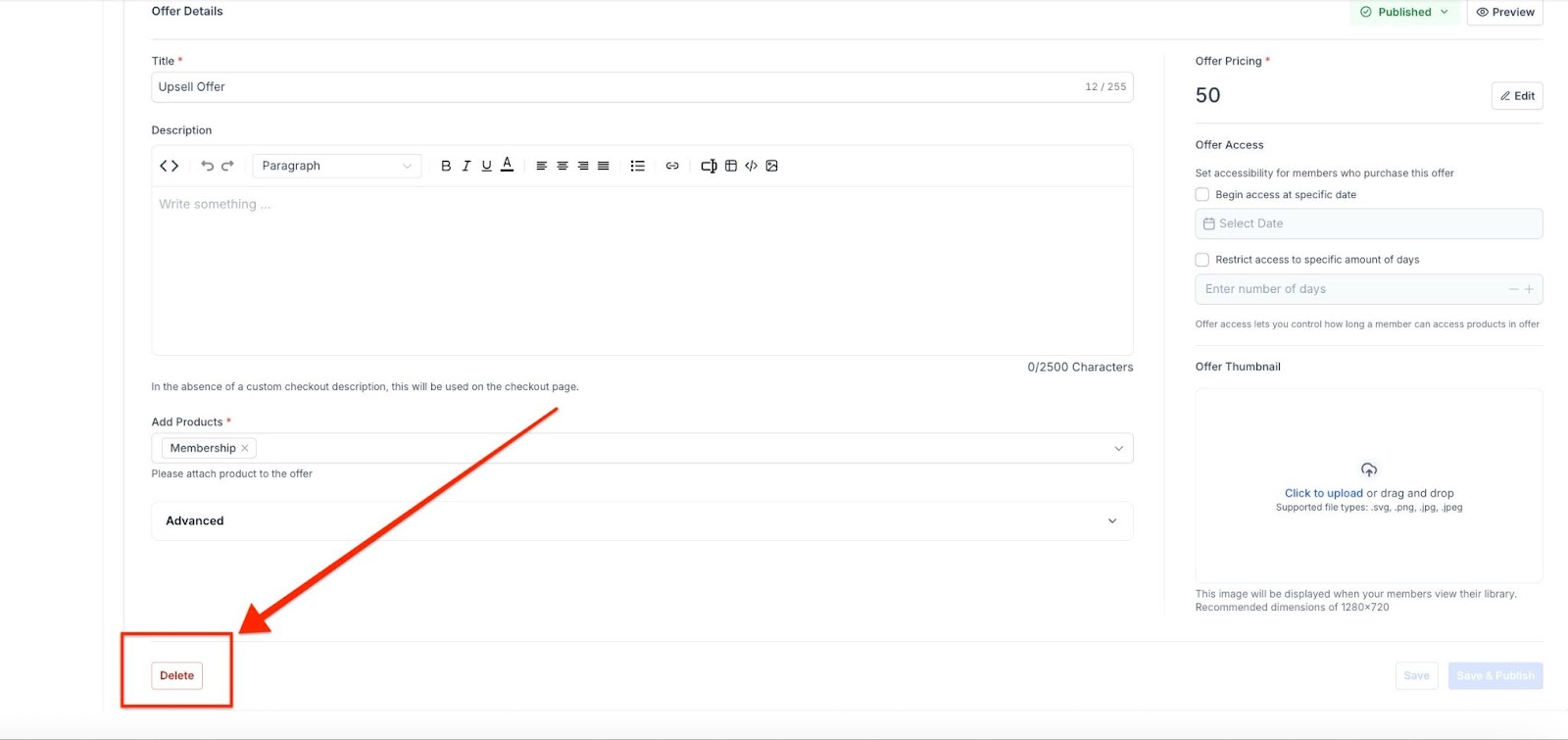Viewport: 1568px width, 740px height.
Task: Toggle the source code view angle-brackets icon
Action: 169,166
